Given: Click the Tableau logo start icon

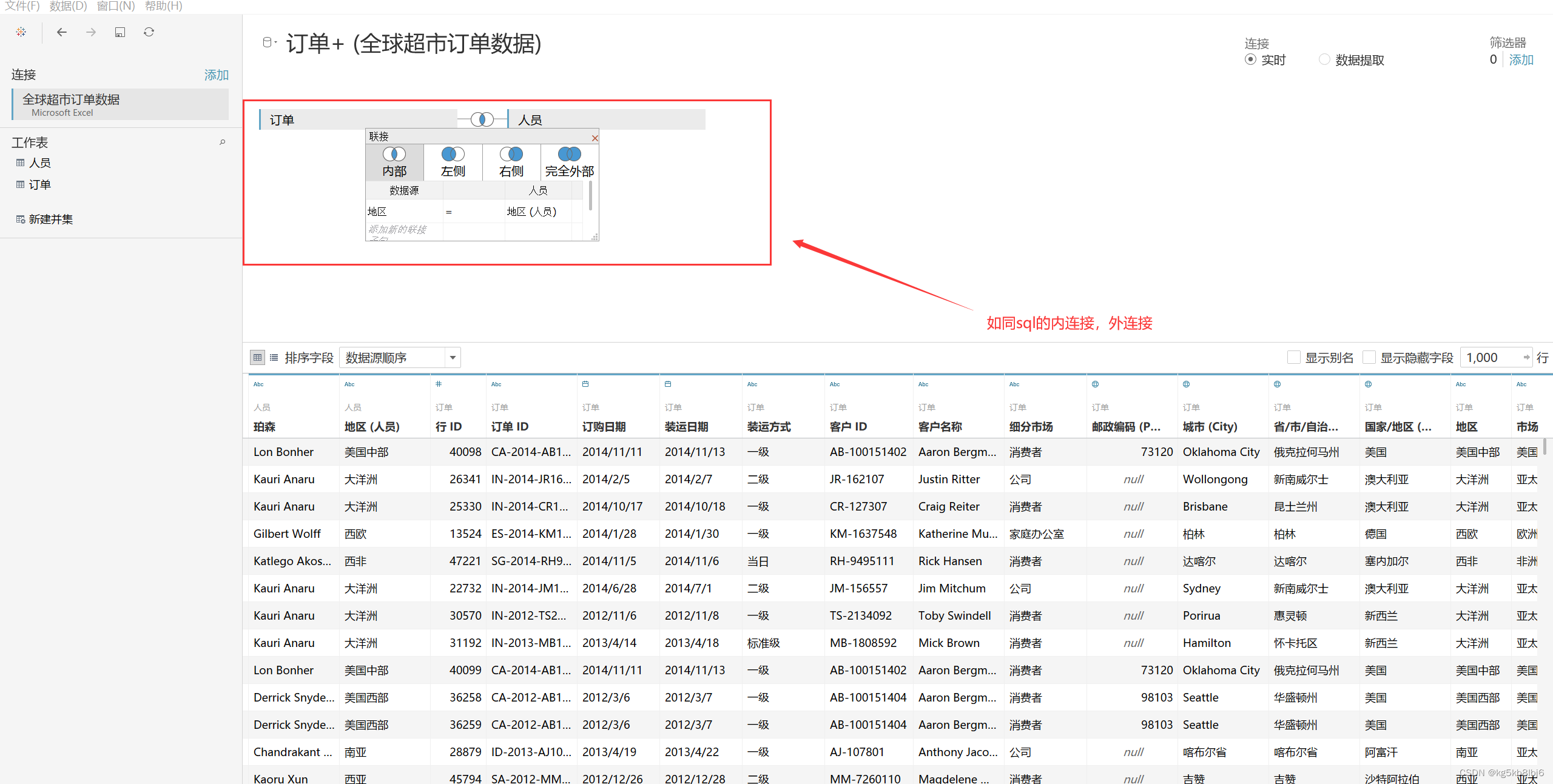Looking at the screenshot, I should (x=21, y=32).
